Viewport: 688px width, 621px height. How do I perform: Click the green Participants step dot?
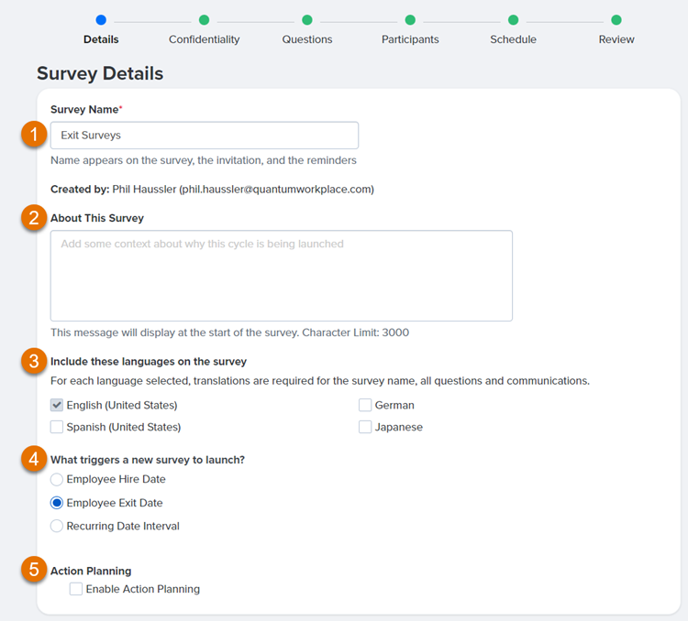coord(410,20)
